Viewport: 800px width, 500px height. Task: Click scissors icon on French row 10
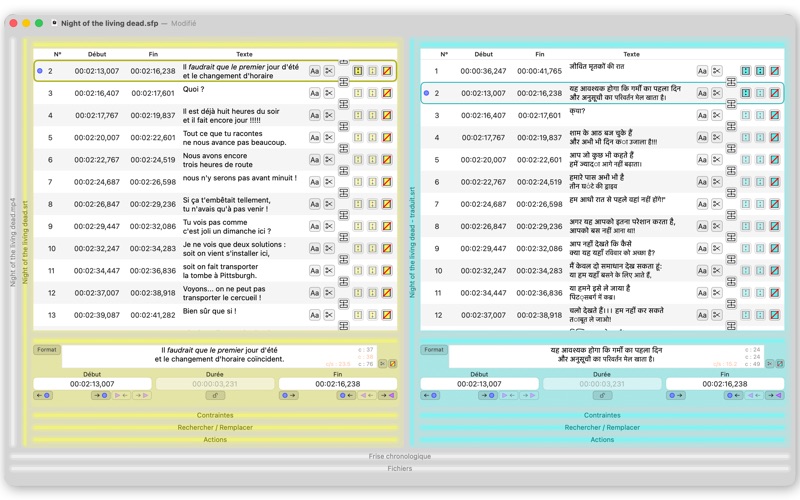click(329, 248)
